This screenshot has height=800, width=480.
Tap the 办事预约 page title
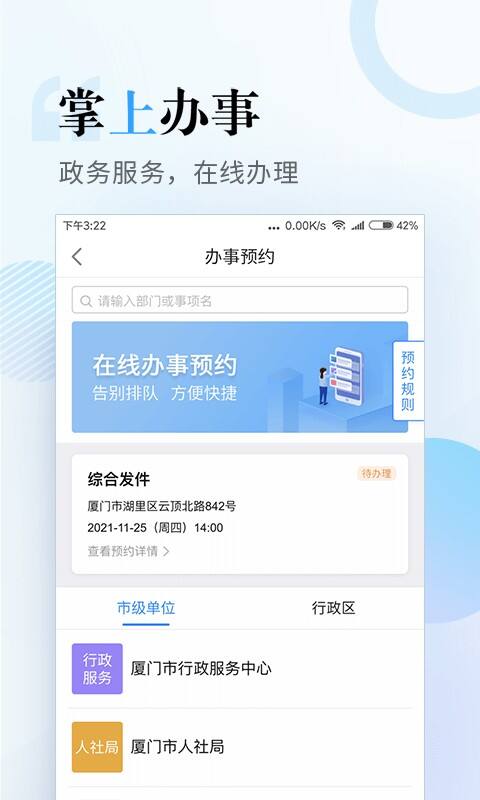240,257
